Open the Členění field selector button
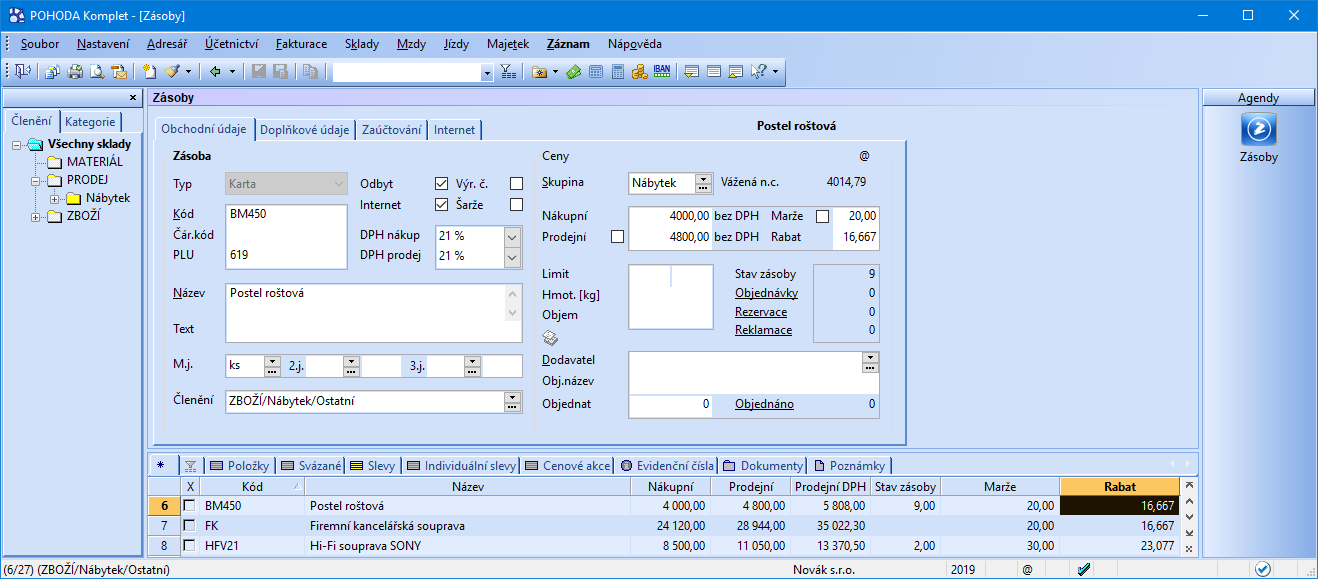The width and height of the screenshot is (1318, 579). pos(513,402)
